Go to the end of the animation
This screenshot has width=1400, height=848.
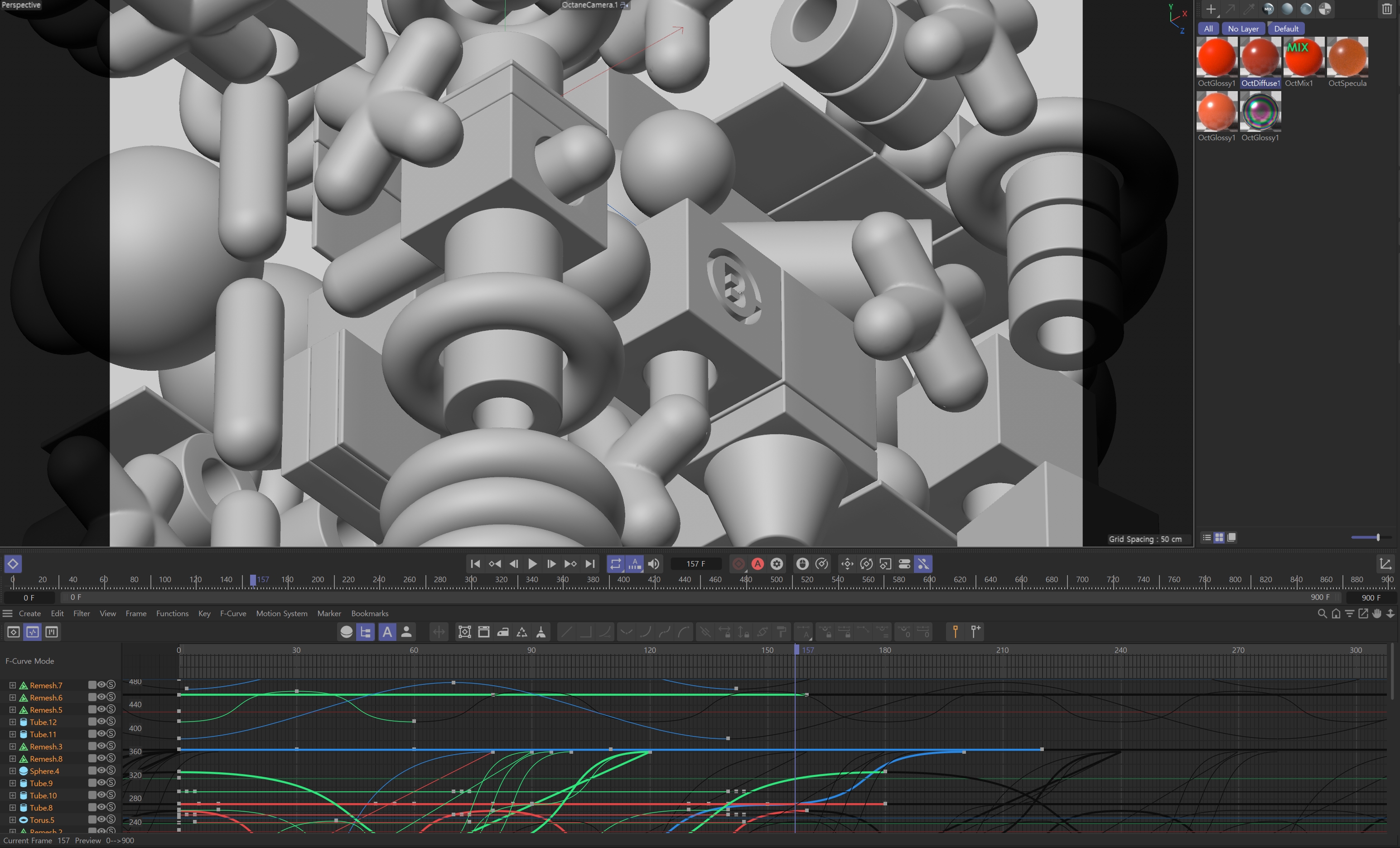pyautogui.click(x=590, y=564)
